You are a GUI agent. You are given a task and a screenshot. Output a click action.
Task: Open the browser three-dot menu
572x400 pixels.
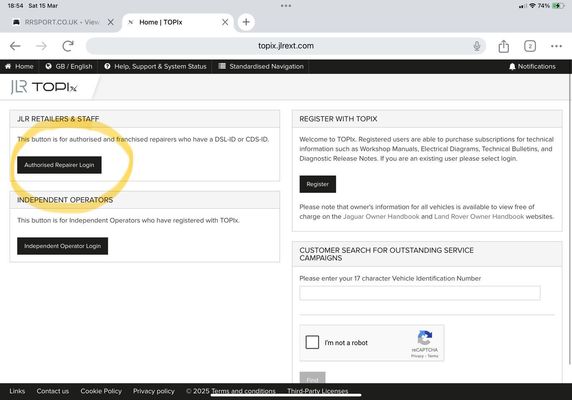(556, 46)
